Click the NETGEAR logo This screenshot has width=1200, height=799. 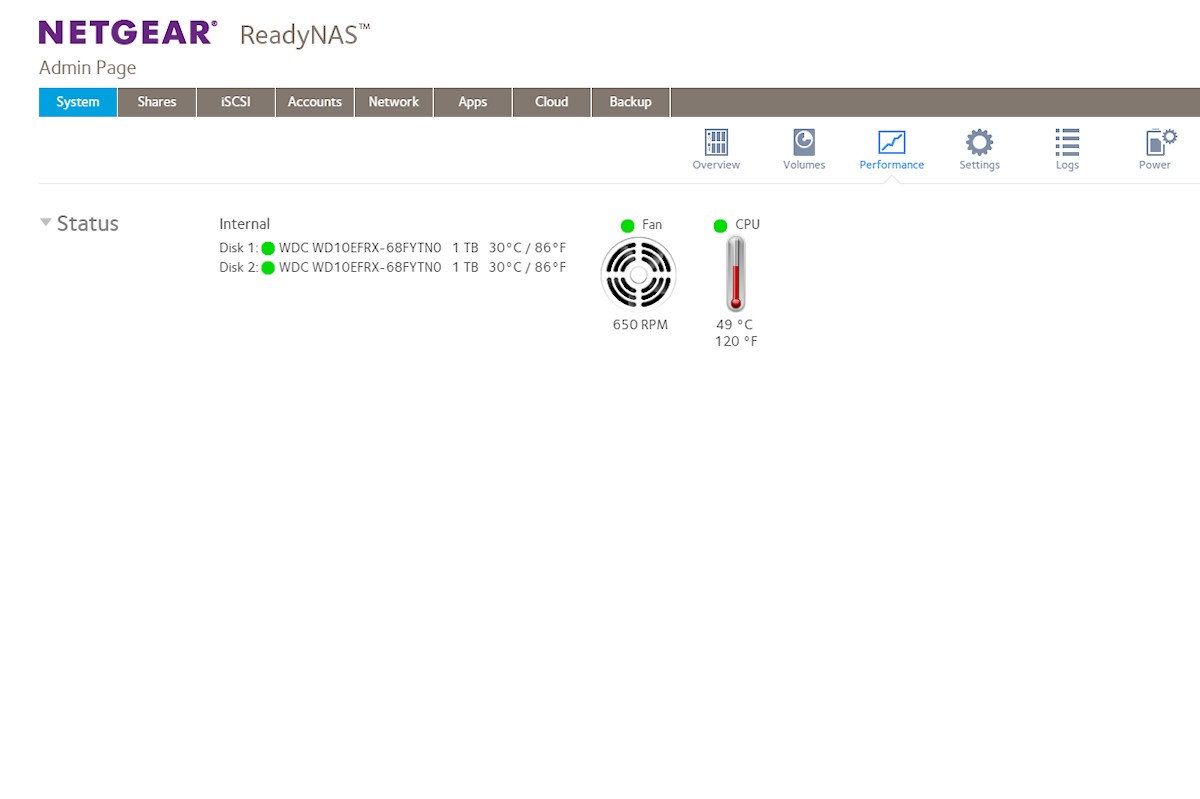point(127,33)
